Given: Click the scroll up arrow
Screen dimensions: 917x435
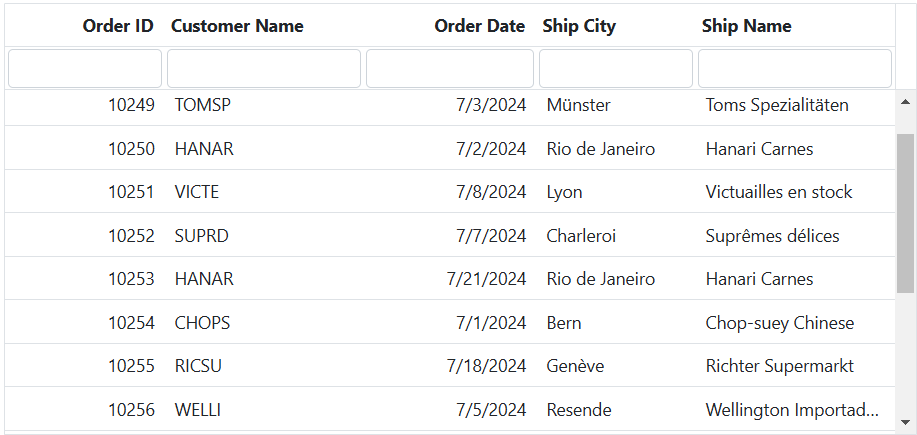Looking at the screenshot, I should coord(905,102).
